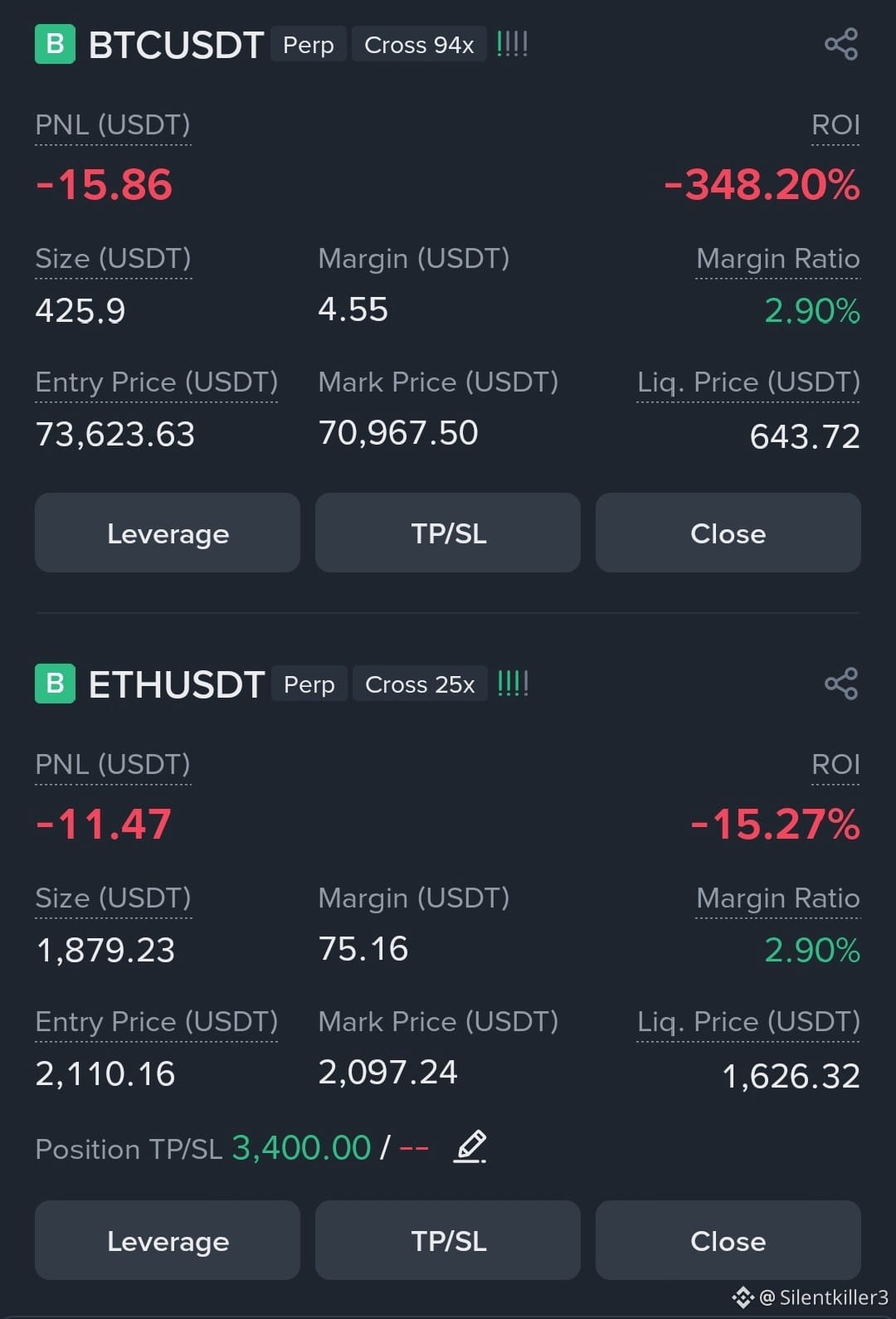896x1319 pixels.
Task: Set TP/SL for the BTCUSDT position
Action: tap(448, 533)
